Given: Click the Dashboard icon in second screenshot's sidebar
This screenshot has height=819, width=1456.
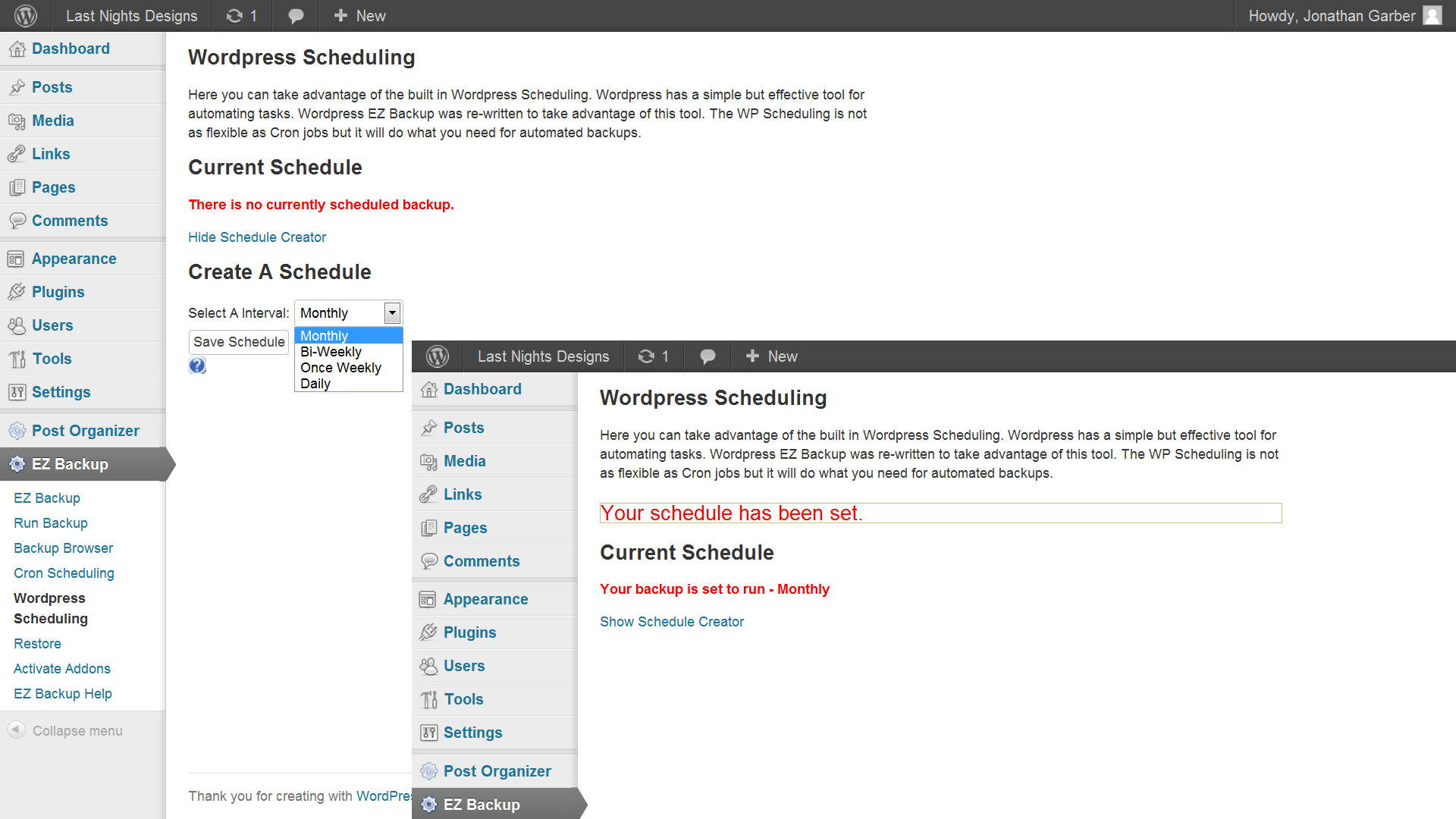Looking at the screenshot, I should [x=429, y=390].
